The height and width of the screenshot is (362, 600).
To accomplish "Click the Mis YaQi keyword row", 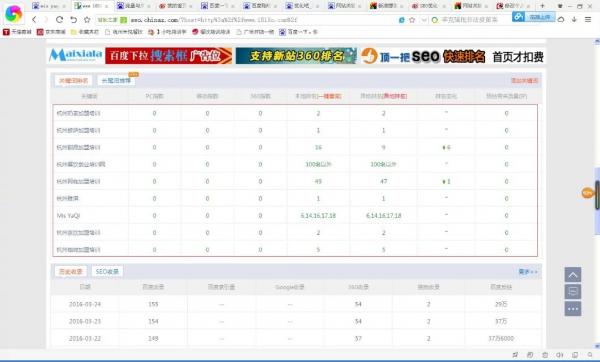I will 295,215.
